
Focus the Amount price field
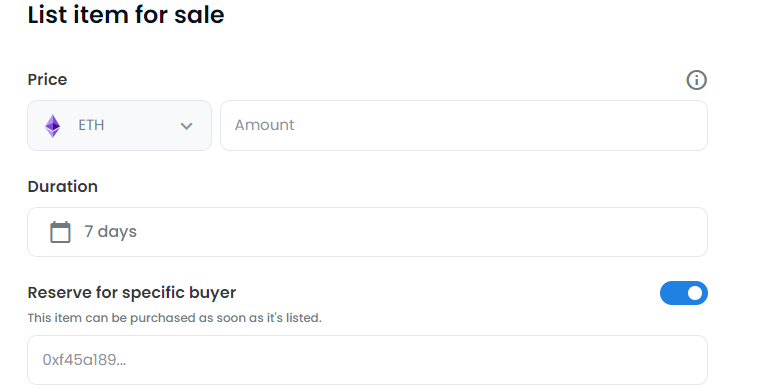pos(464,125)
